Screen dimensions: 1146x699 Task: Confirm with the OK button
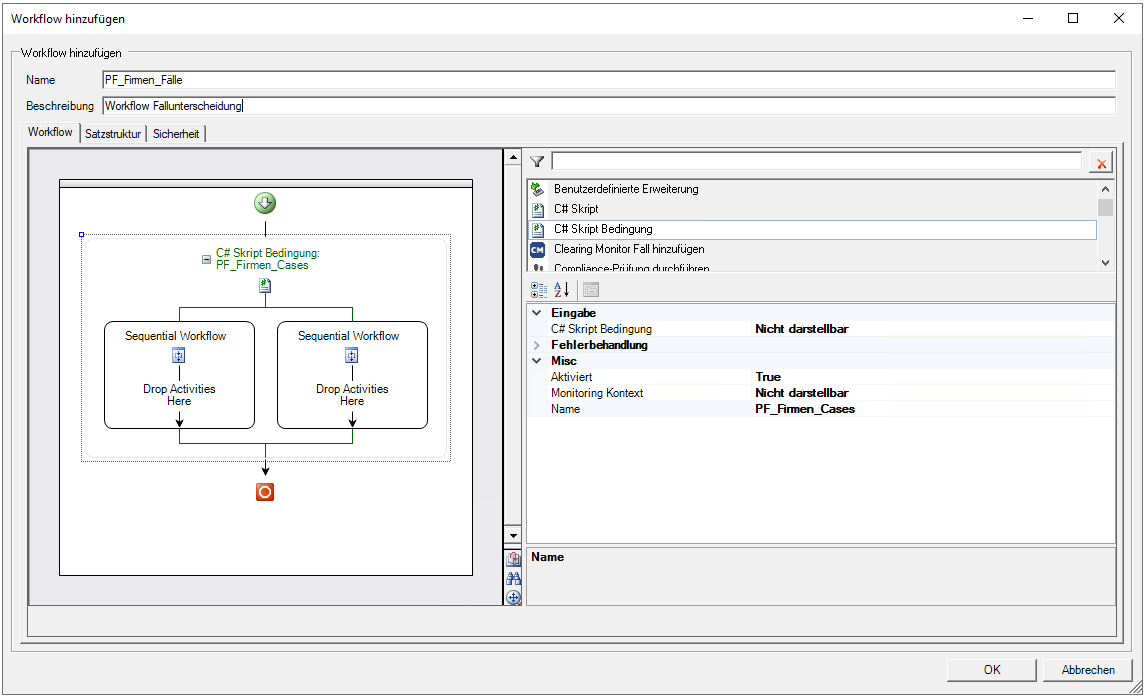click(x=991, y=670)
